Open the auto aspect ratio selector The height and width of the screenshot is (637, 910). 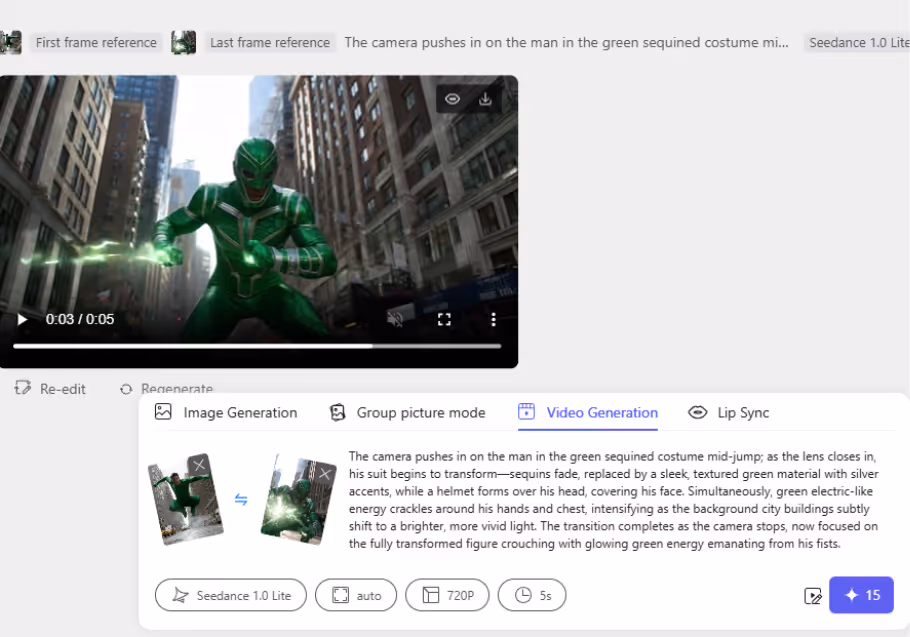(x=355, y=595)
